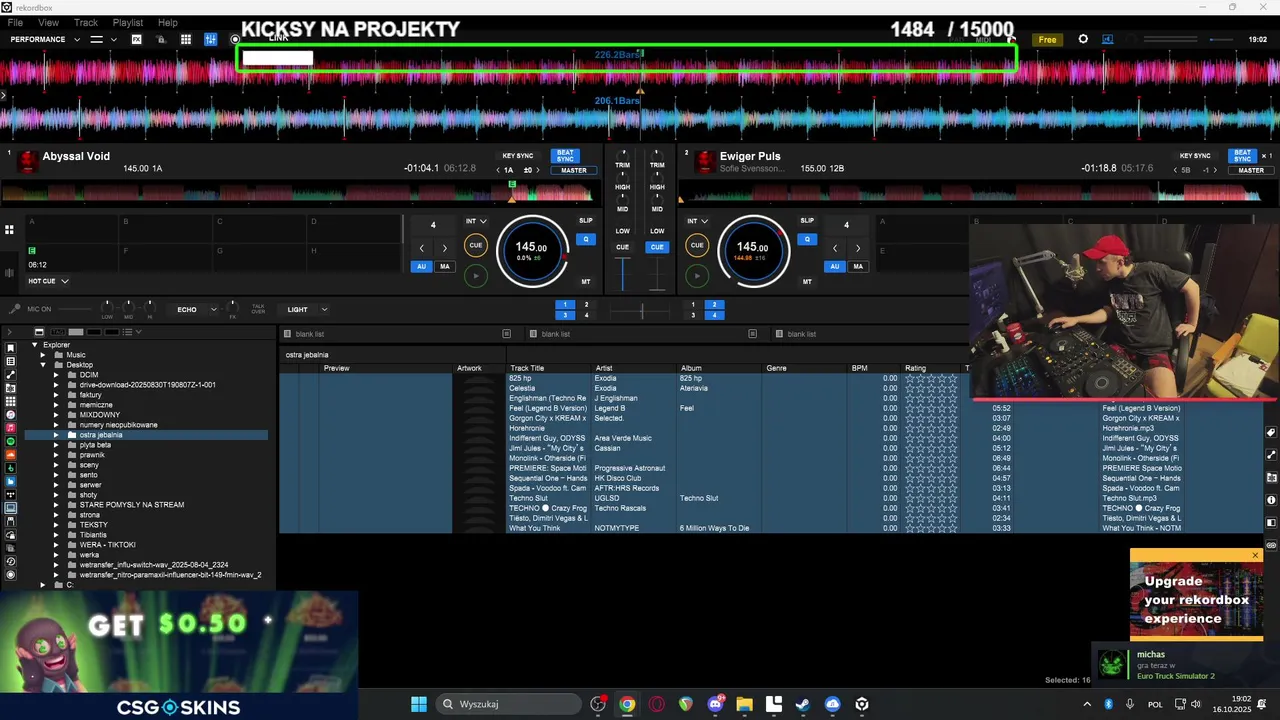Expand the MIXDOWNY folder
Viewport: 1280px width, 720px height.
(56, 415)
